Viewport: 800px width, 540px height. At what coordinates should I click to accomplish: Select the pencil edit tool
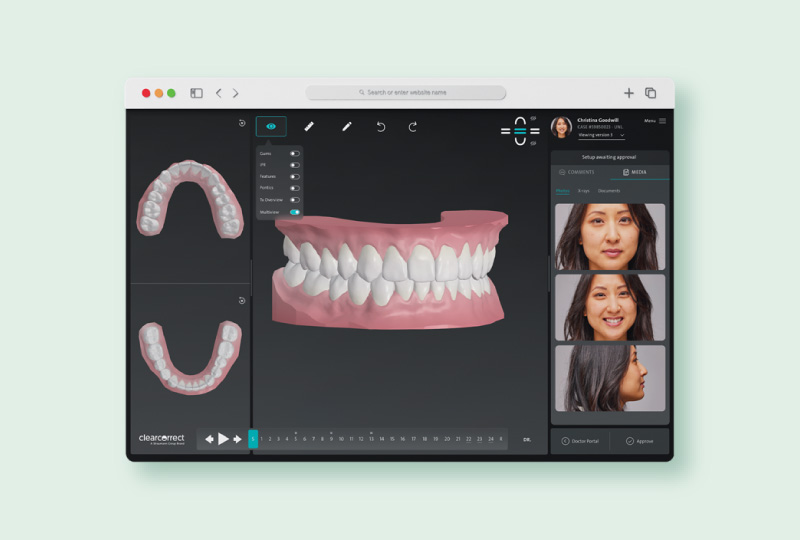(x=347, y=126)
